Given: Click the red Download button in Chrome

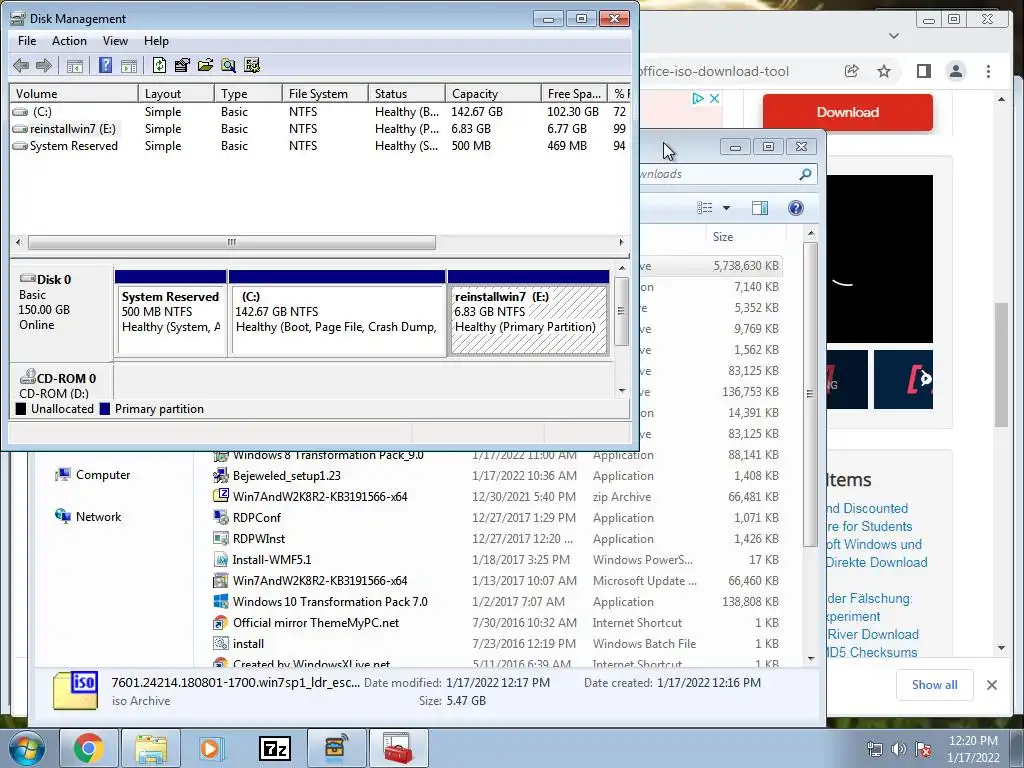Looking at the screenshot, I should coord(848,112).
